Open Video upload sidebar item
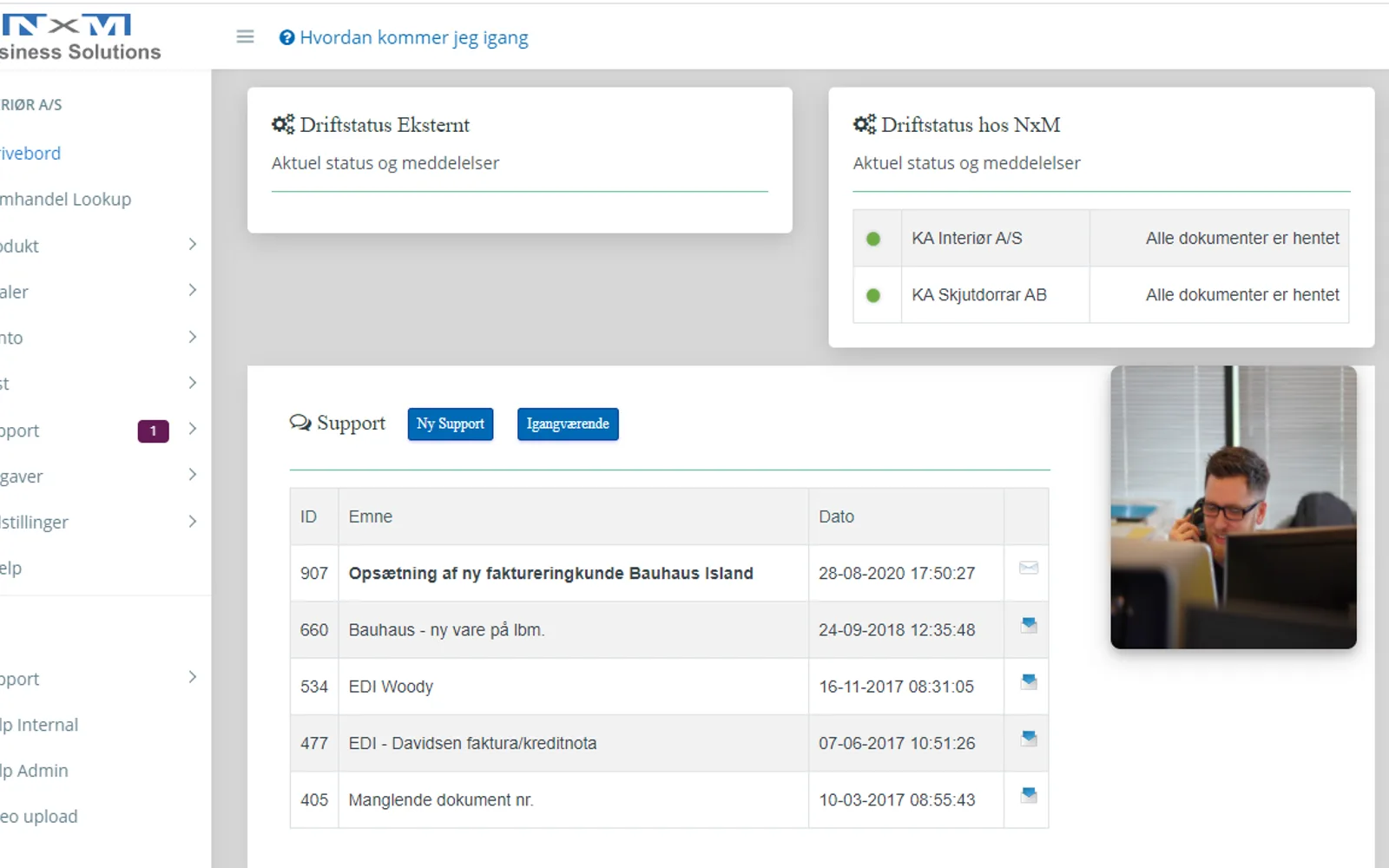The image size is (1389, 868). click(x=39, y=817)
